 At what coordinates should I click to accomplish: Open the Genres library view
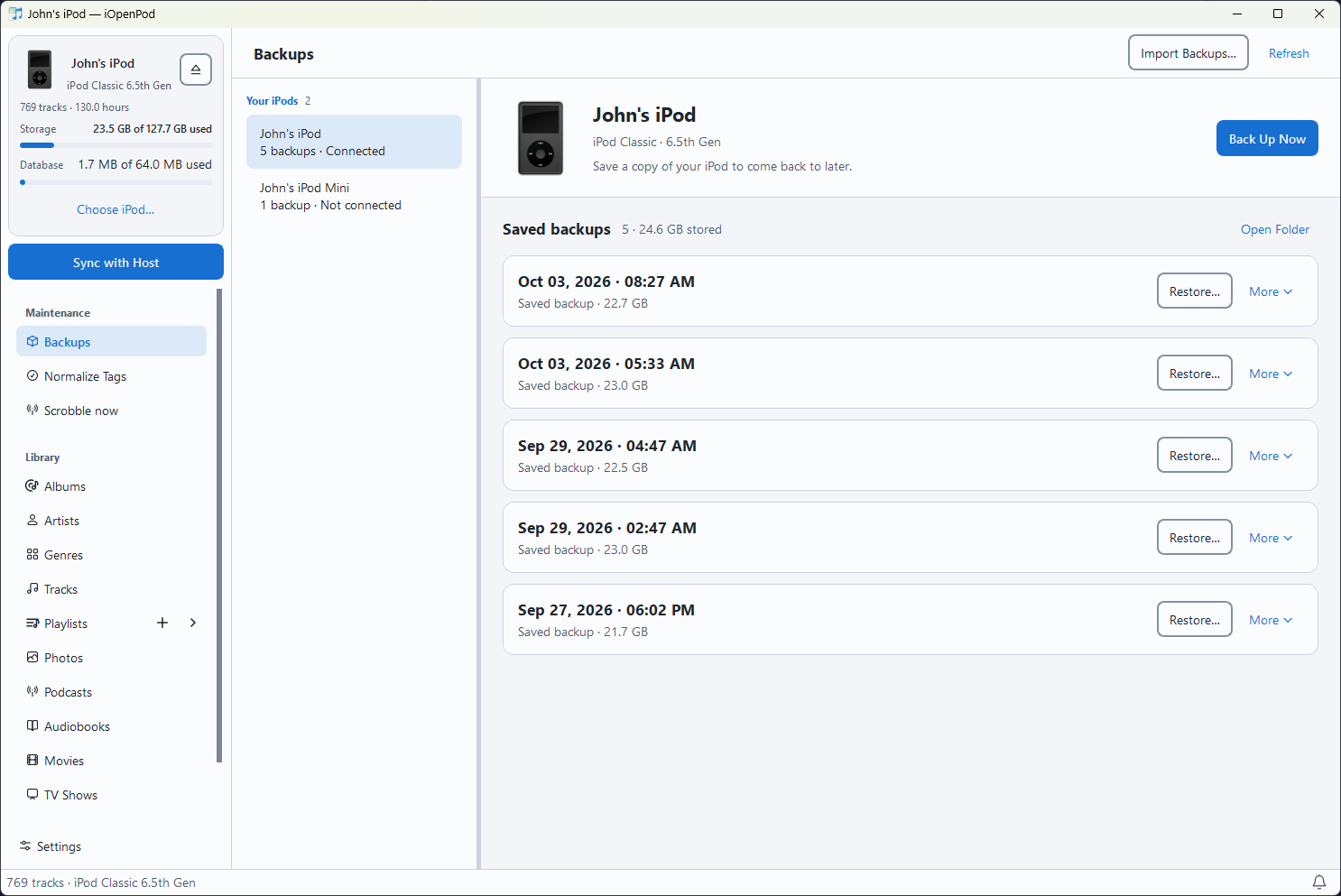point(111,555)
